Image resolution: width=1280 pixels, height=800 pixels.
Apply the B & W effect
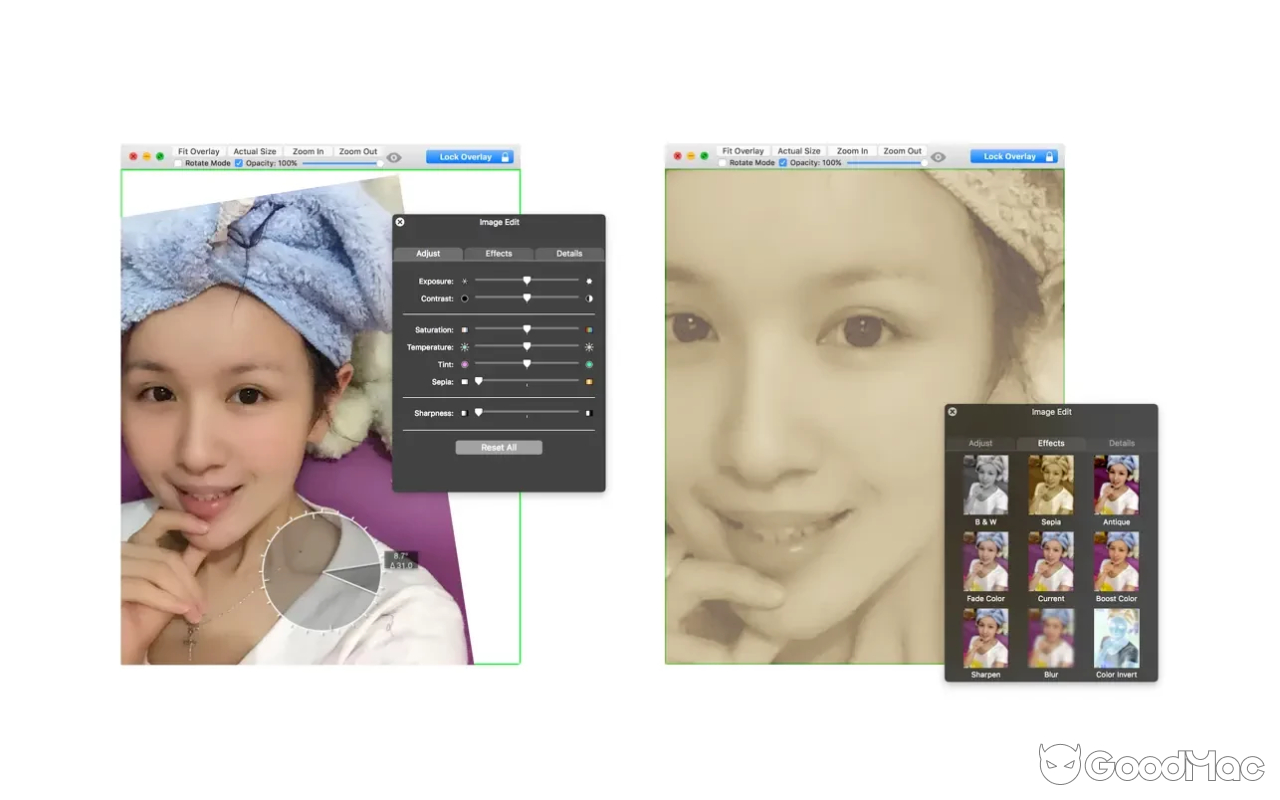(x=986, y=485)
